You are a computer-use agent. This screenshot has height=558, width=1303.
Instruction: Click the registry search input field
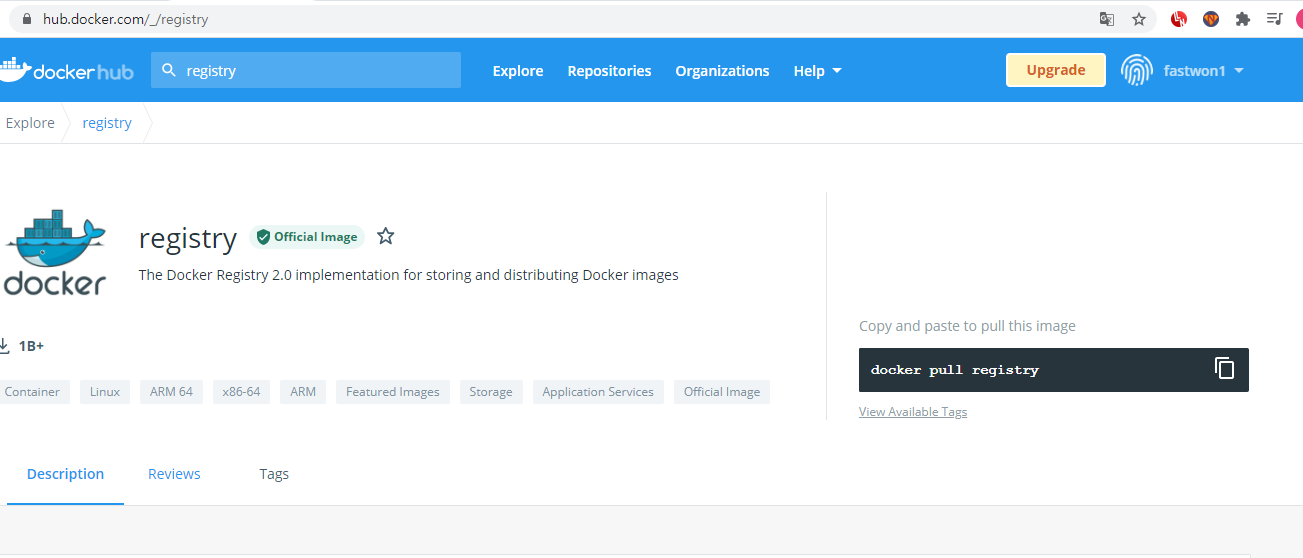point(306,70)
